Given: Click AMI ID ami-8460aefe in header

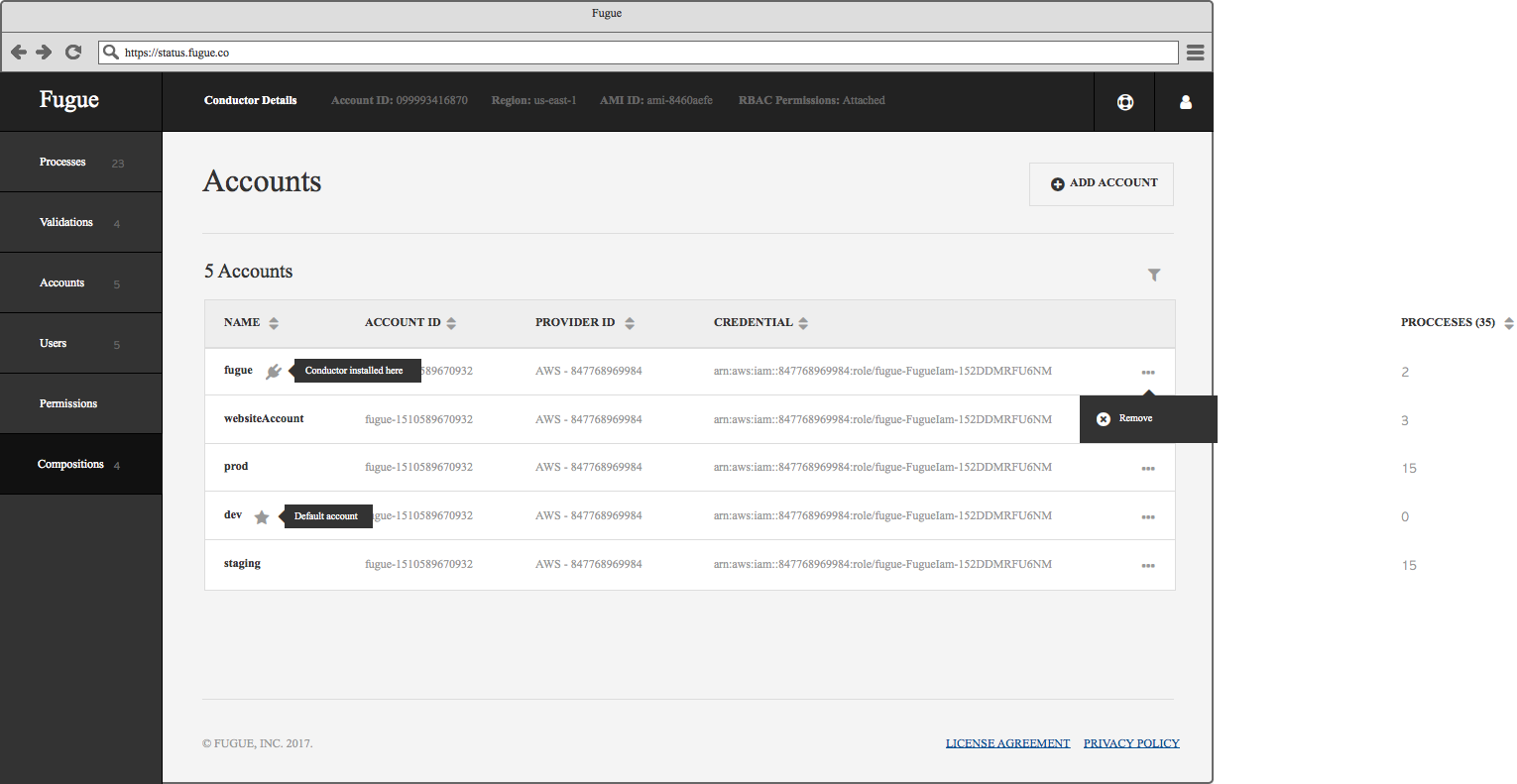Looking at the screenshot, I should click(x=656, y=100).
